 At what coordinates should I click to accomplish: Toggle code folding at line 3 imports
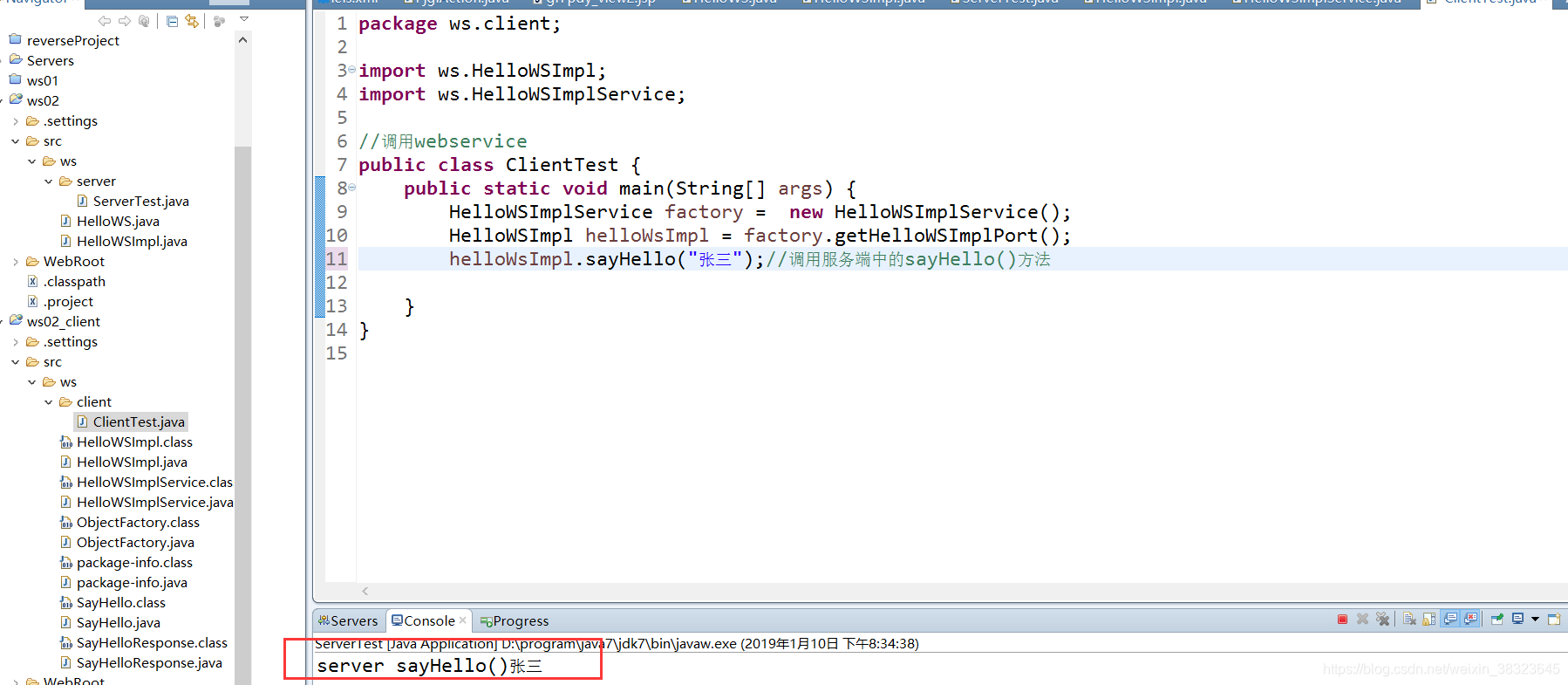(351, 69)
